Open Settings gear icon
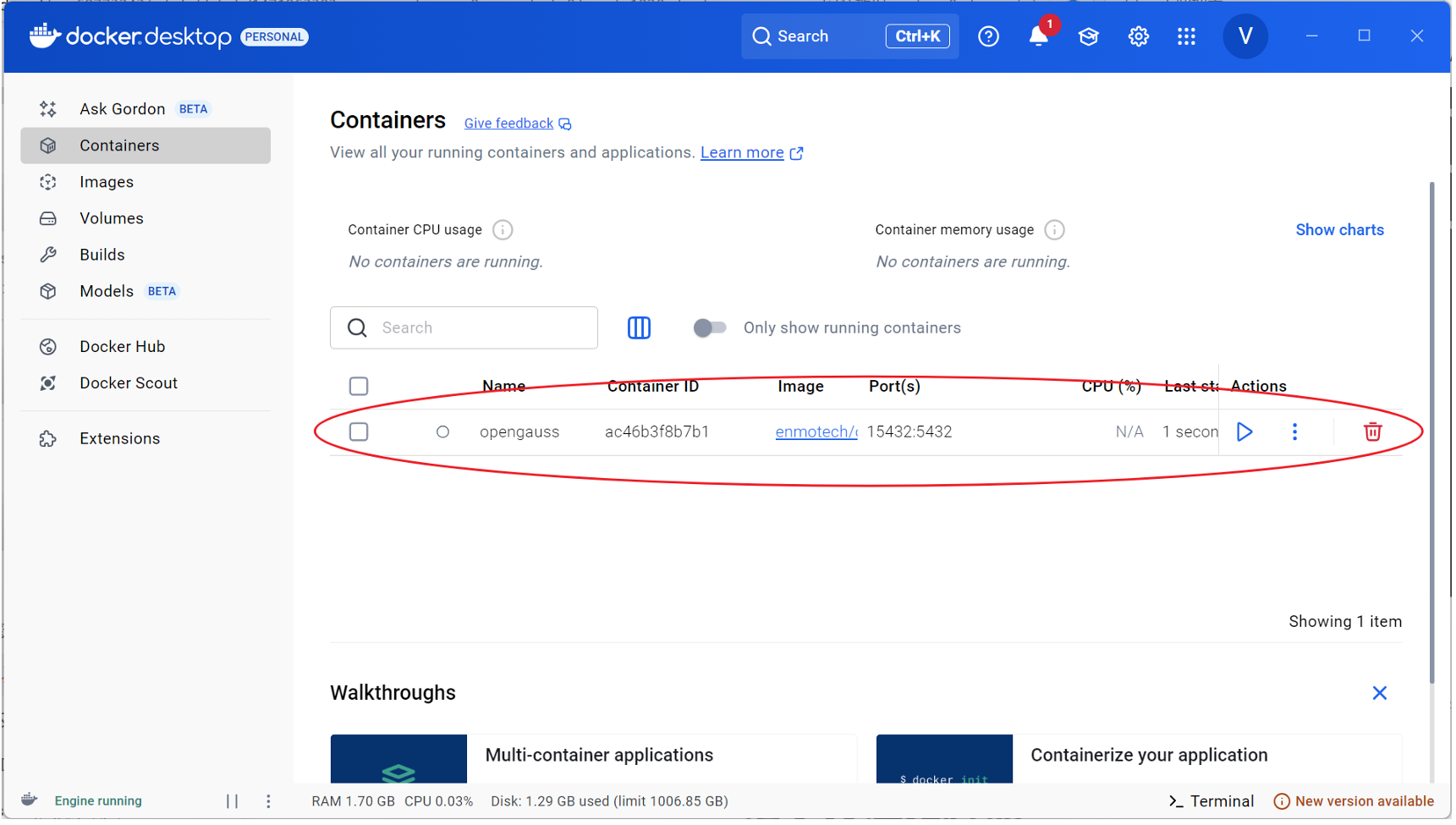Screen dimensions: 1456x825 [x=1139, y=36]
